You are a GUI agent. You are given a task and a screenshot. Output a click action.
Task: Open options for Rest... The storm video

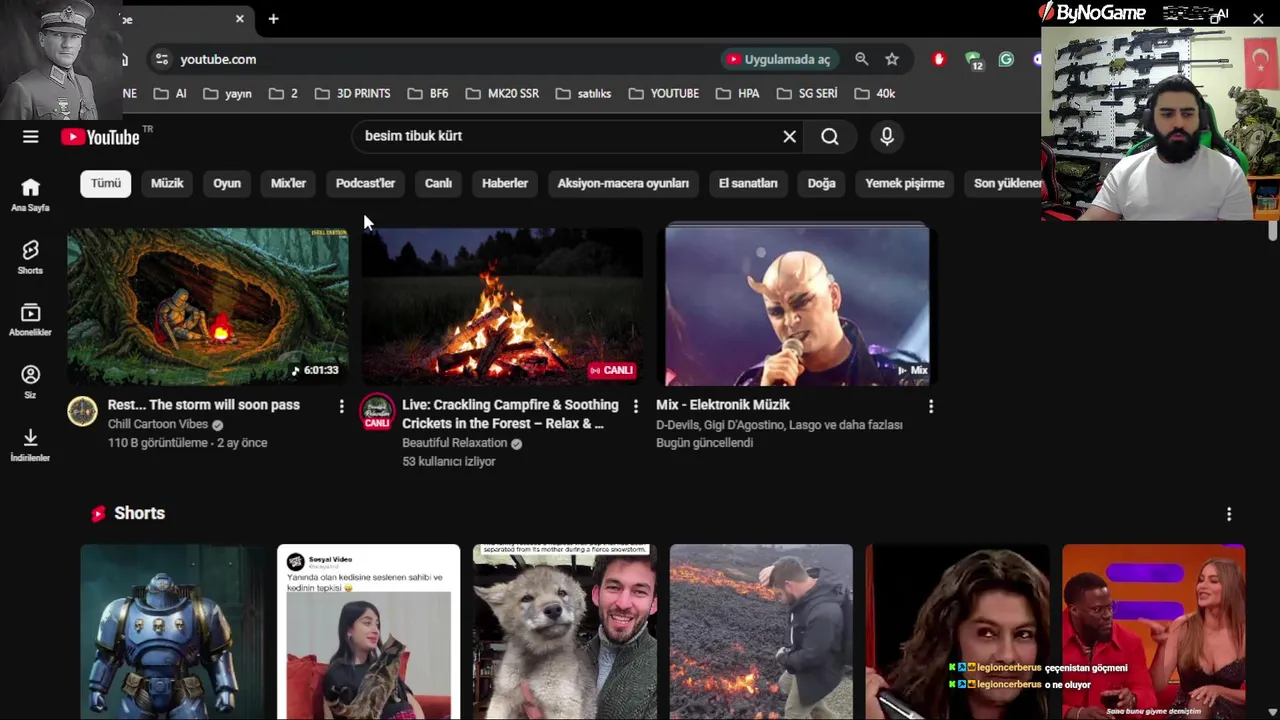pos(341,406)
